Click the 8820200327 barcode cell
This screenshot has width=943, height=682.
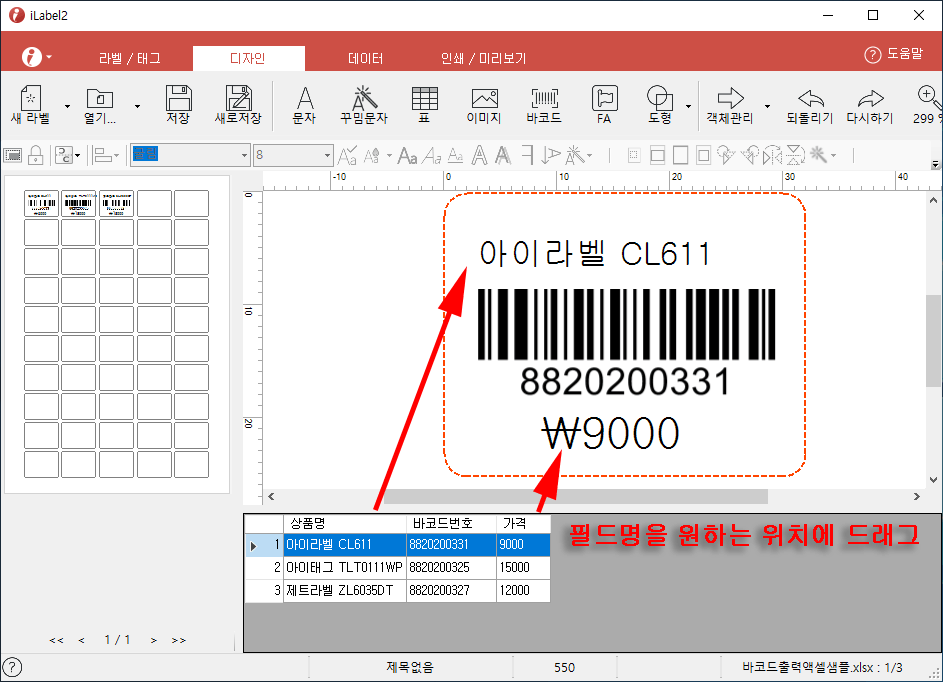coord(451,590)
